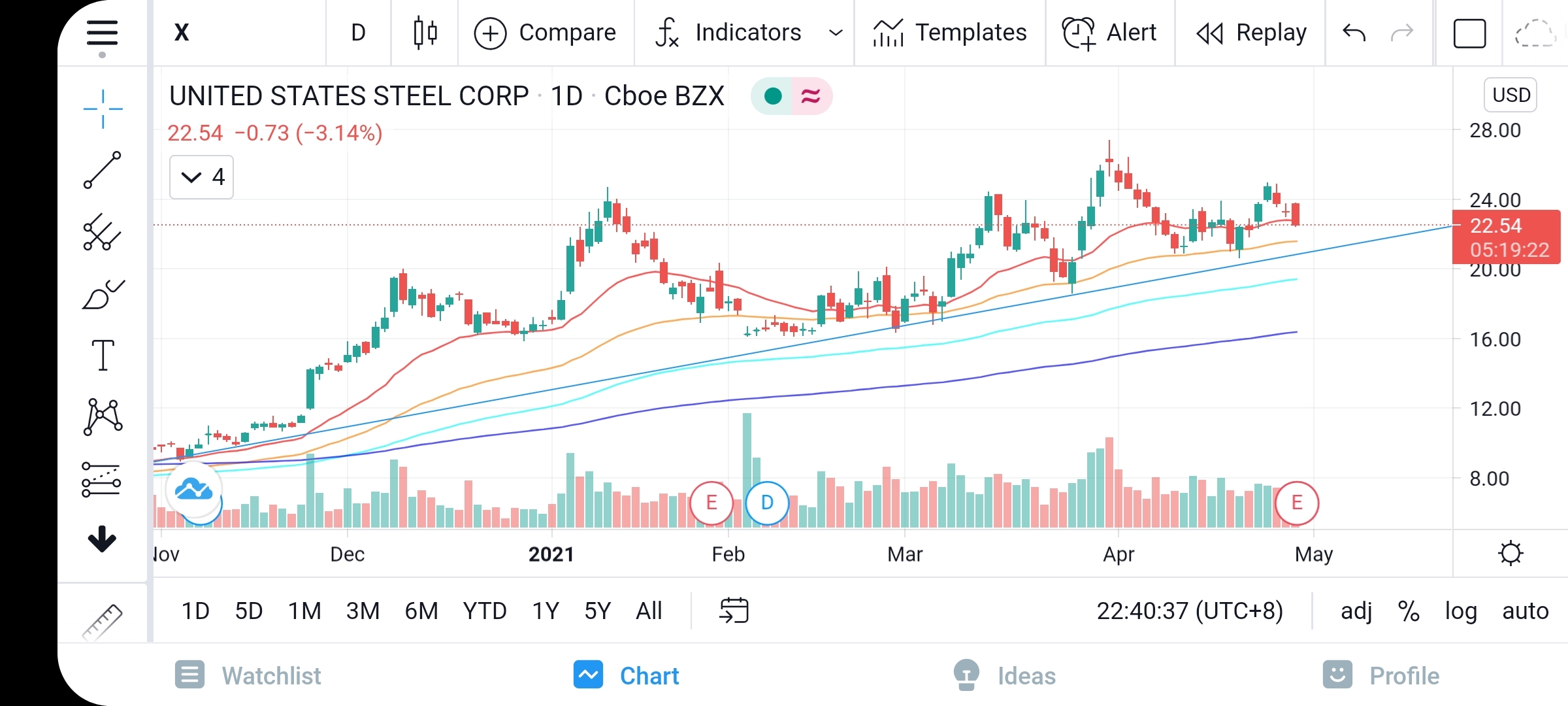Create a new Alert
Image resolution: width=1568 pixels, height=706 pixels.
(1109, 33)
